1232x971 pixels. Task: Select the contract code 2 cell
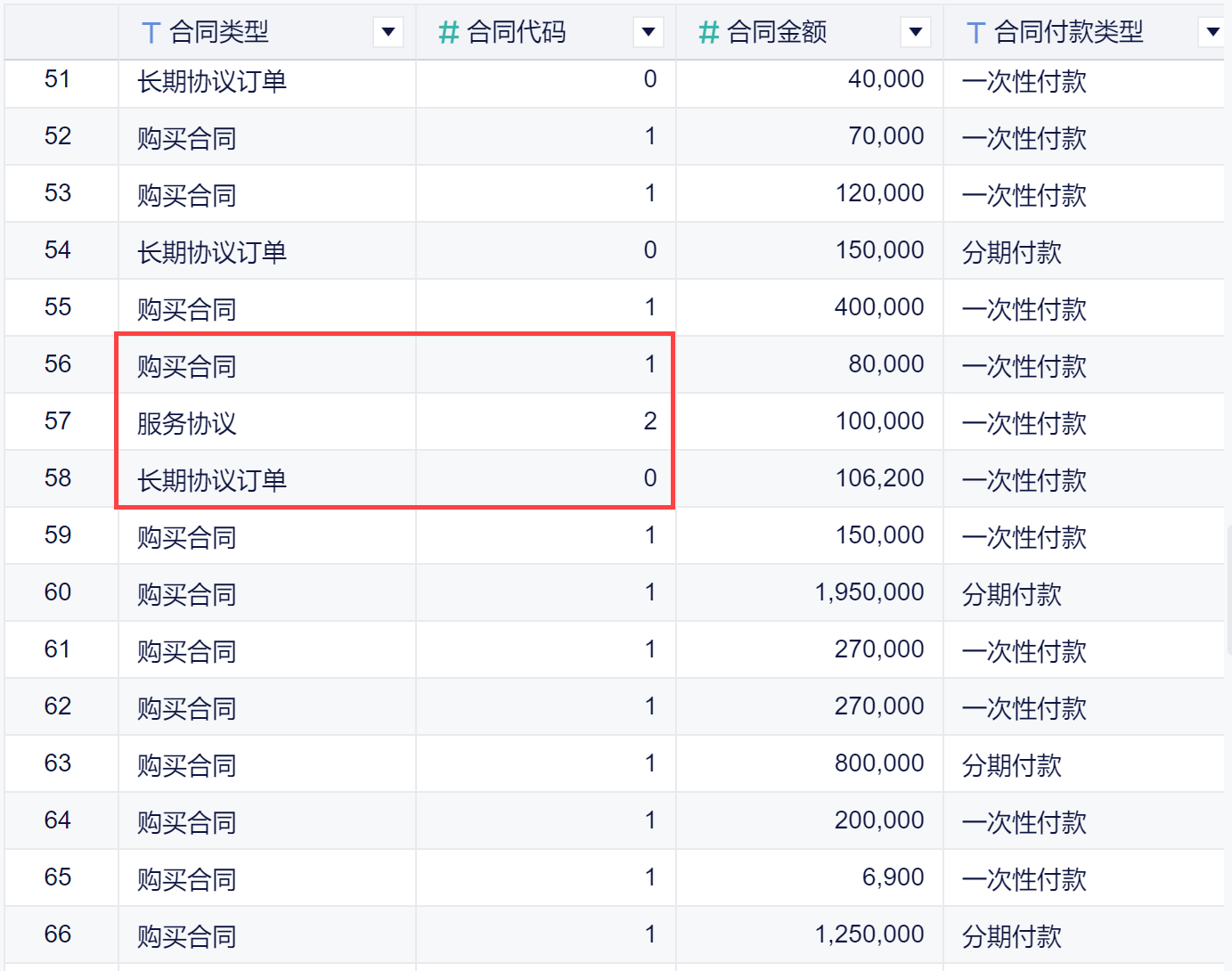coord(650,421)
